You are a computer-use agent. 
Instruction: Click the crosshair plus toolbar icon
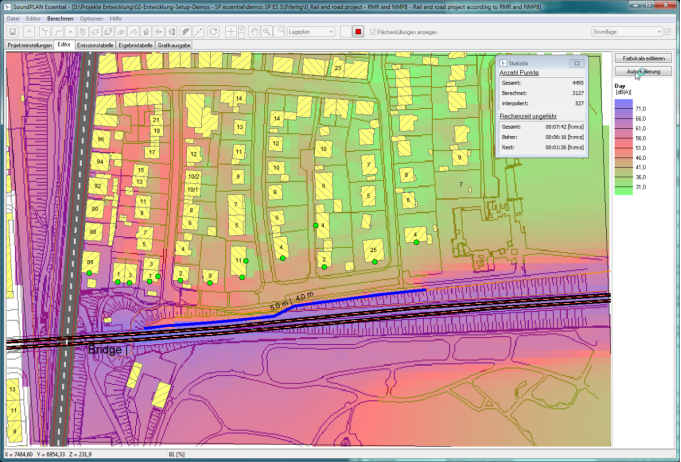point(231,32)
